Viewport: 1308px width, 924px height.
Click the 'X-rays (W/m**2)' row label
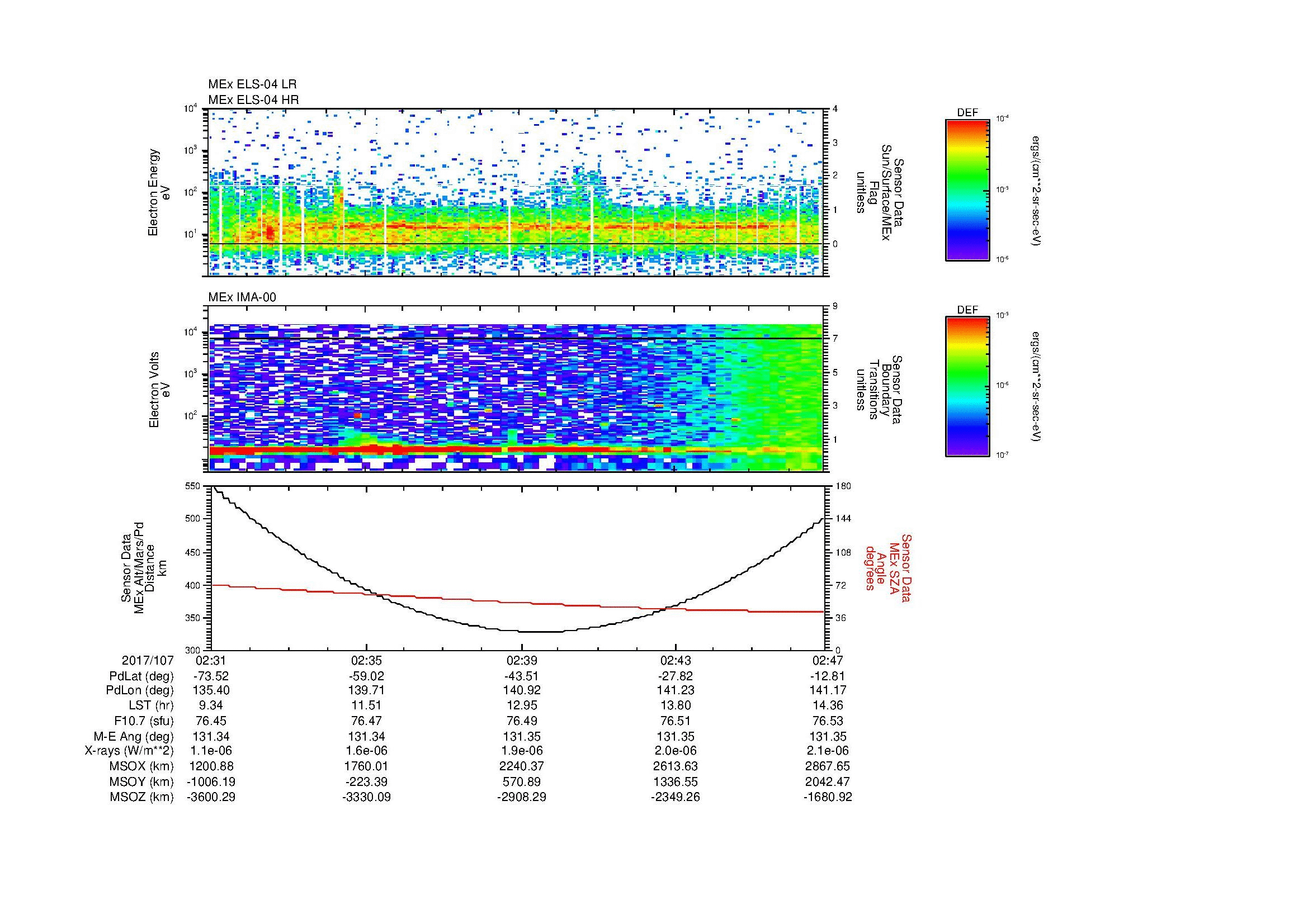[129, 751]
